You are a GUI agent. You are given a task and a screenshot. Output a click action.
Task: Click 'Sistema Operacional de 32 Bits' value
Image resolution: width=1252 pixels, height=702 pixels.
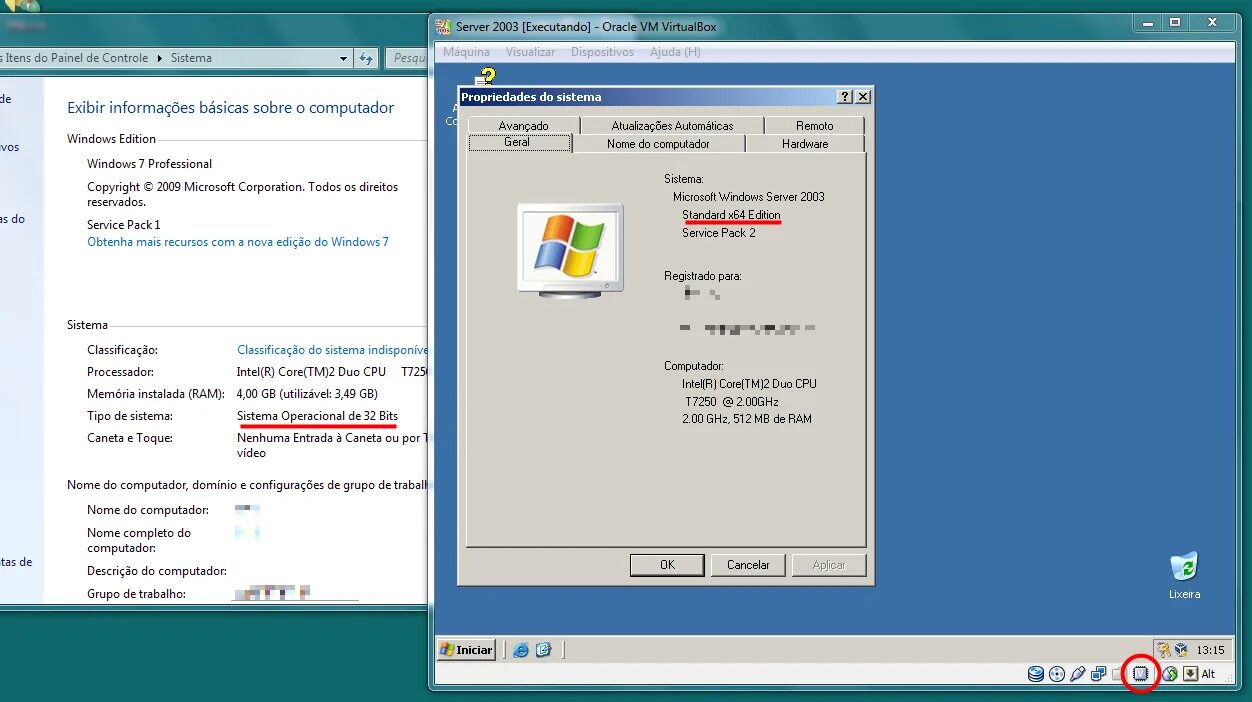point(317,416)
